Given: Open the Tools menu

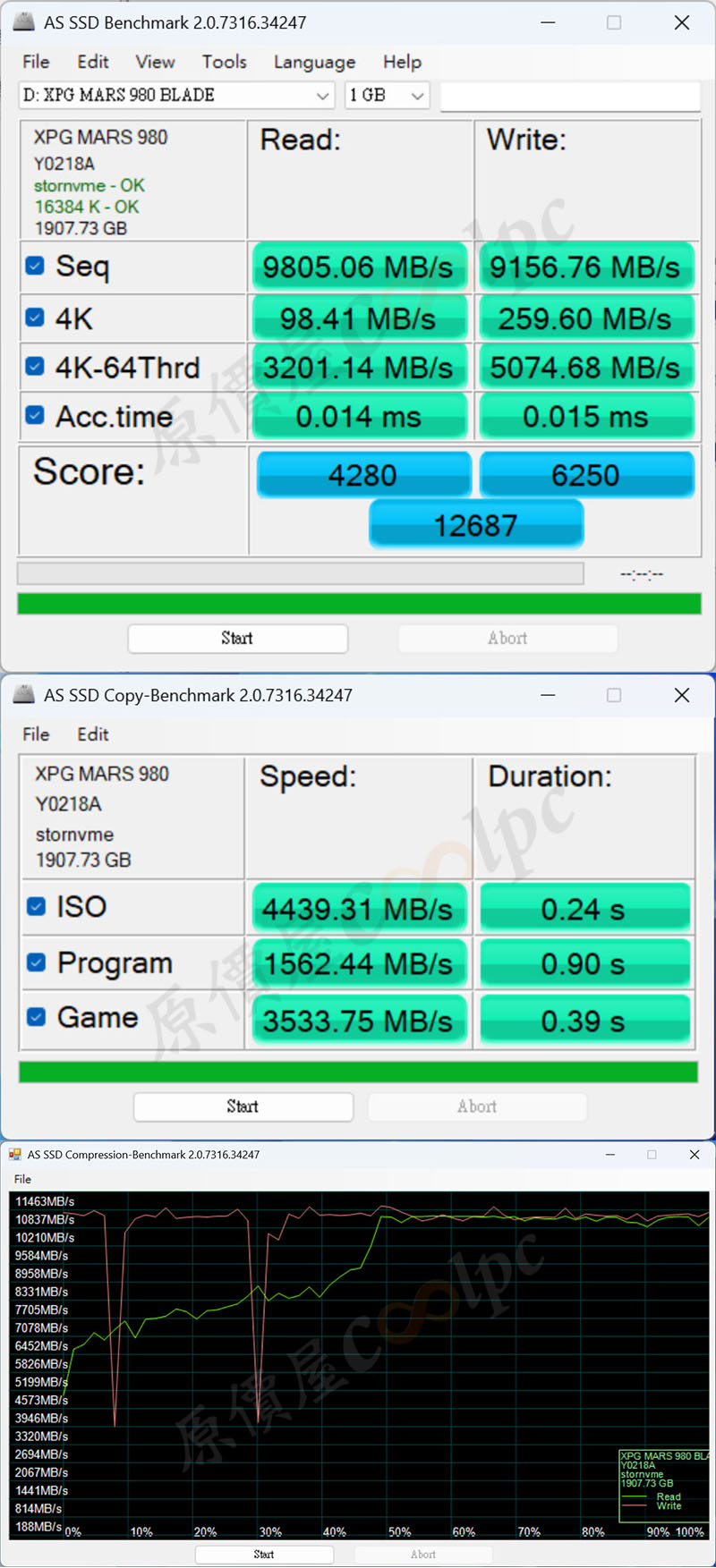Looking at the screenshot, I should tap(224, 62).
